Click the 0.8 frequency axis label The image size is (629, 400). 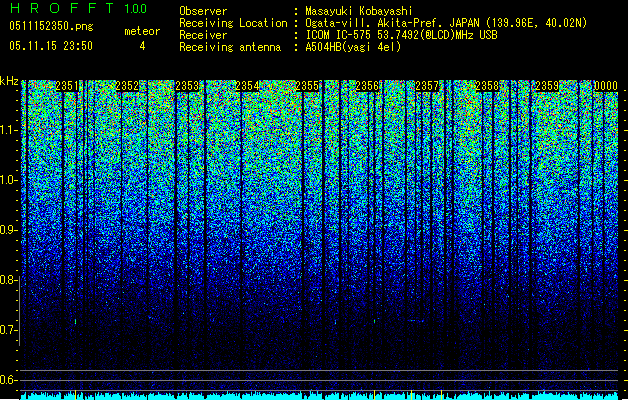pyautogui.click(x=7, y=280)
